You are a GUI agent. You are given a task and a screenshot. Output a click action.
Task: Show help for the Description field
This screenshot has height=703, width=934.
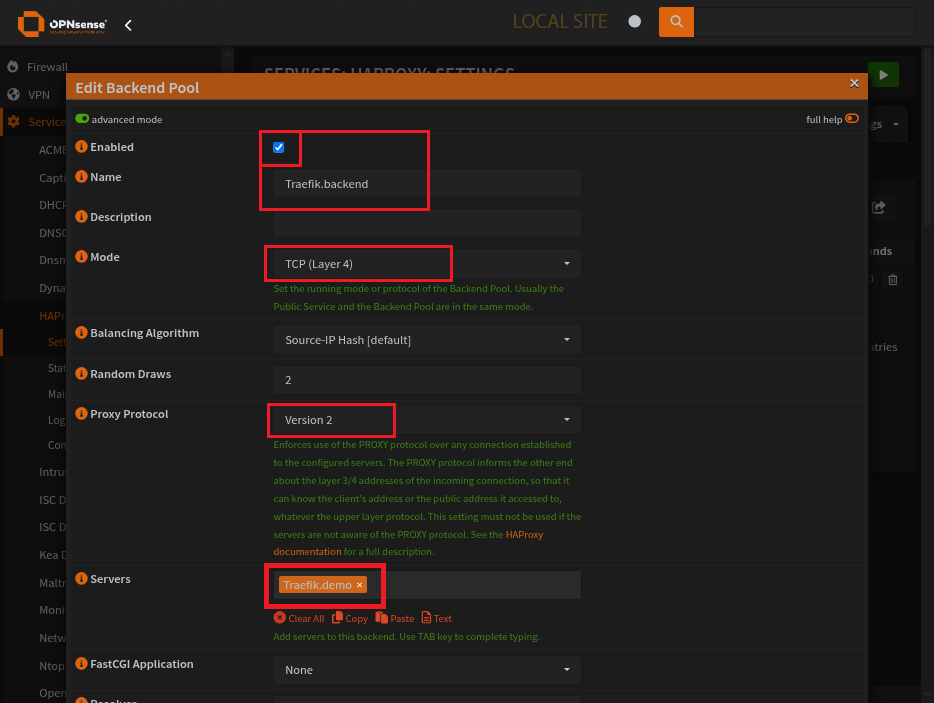82,216
